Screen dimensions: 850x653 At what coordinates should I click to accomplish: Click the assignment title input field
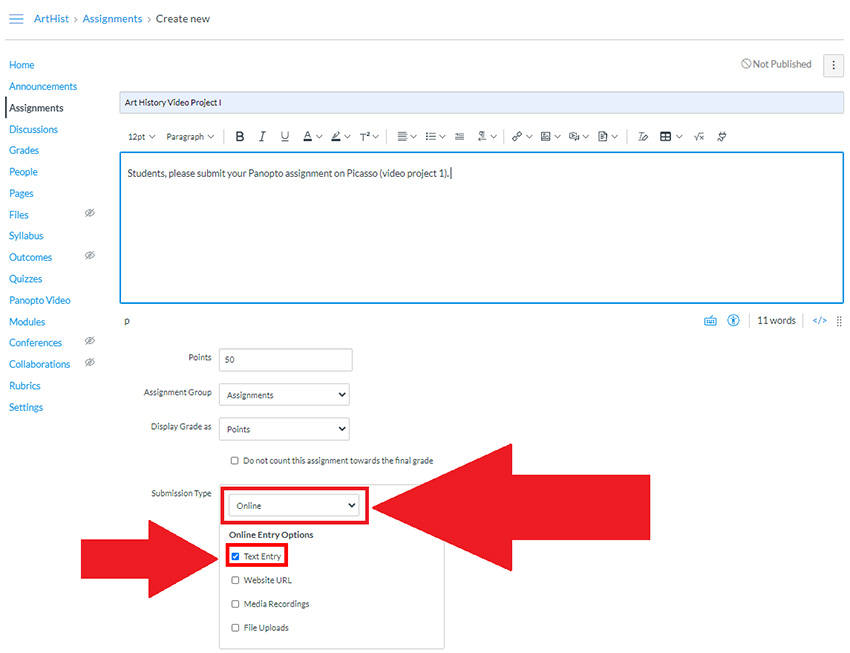point(481,102)
